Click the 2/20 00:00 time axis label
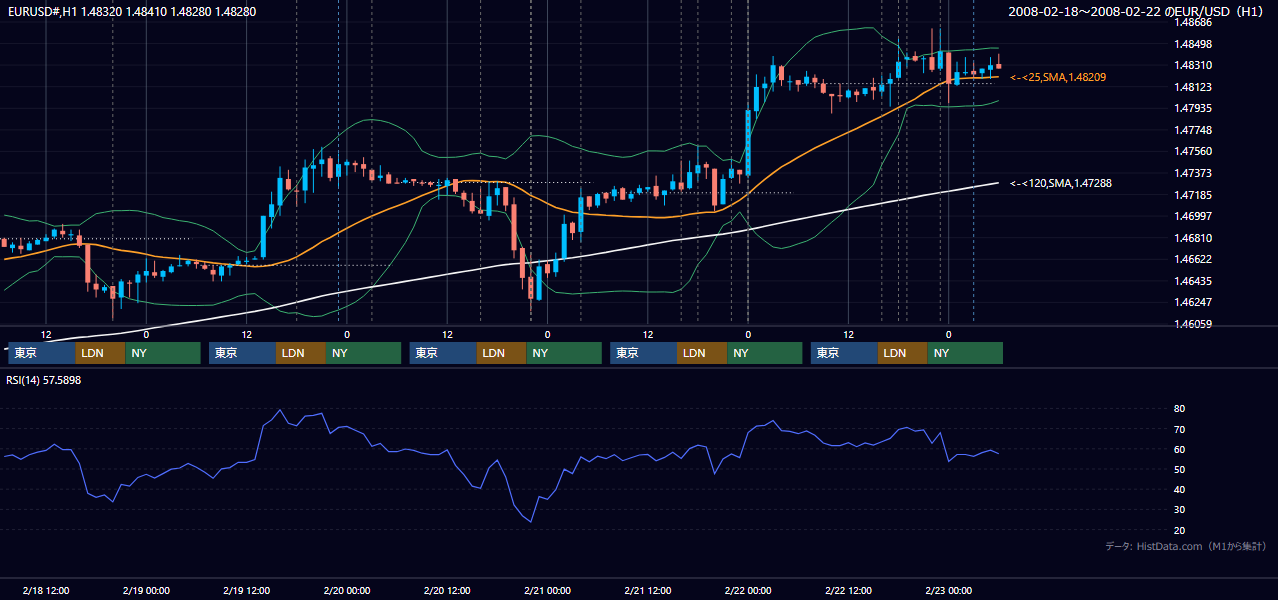 coord(347,590)
